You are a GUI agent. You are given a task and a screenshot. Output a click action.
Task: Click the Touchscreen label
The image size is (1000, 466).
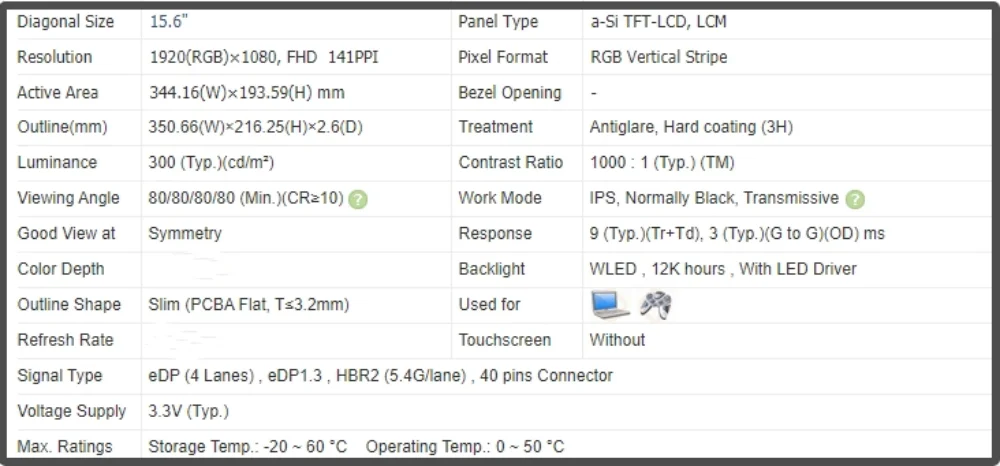(x=504, y=340)
